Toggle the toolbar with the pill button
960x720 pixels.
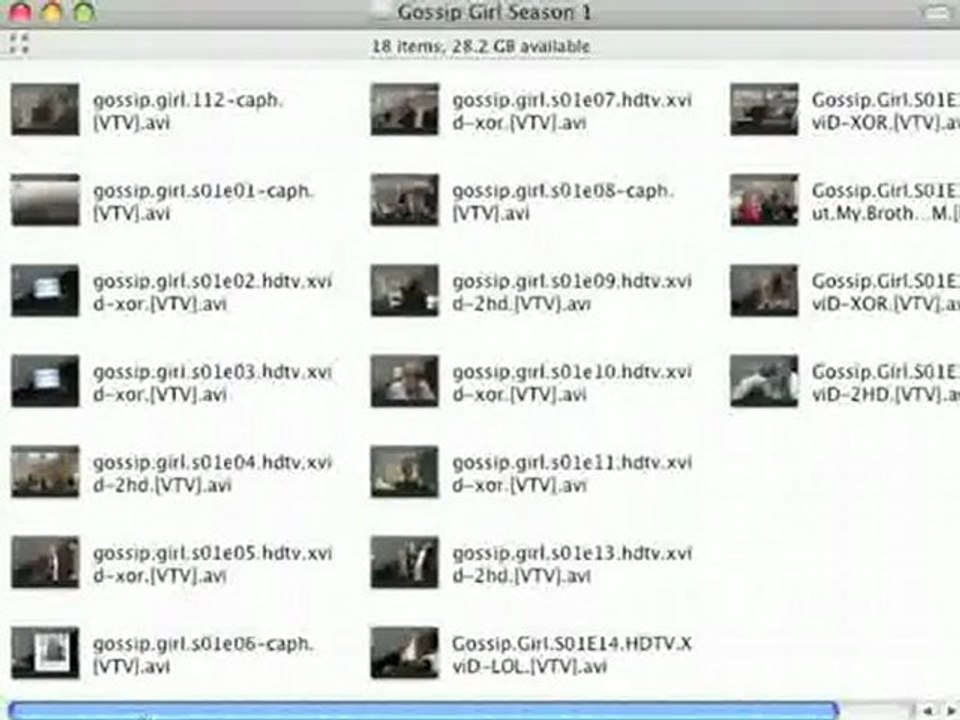937,12
